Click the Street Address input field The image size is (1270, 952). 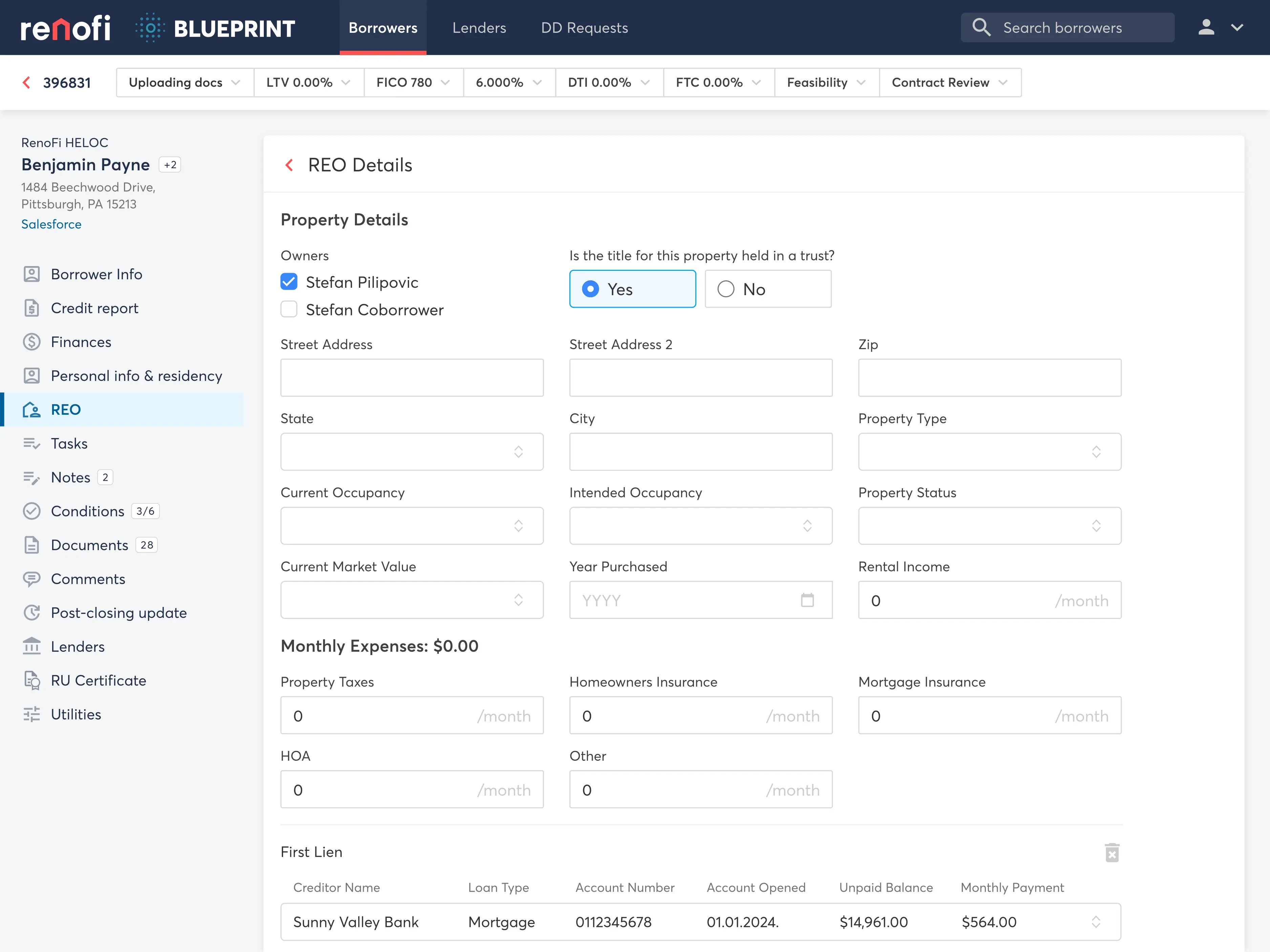(412, 377)
